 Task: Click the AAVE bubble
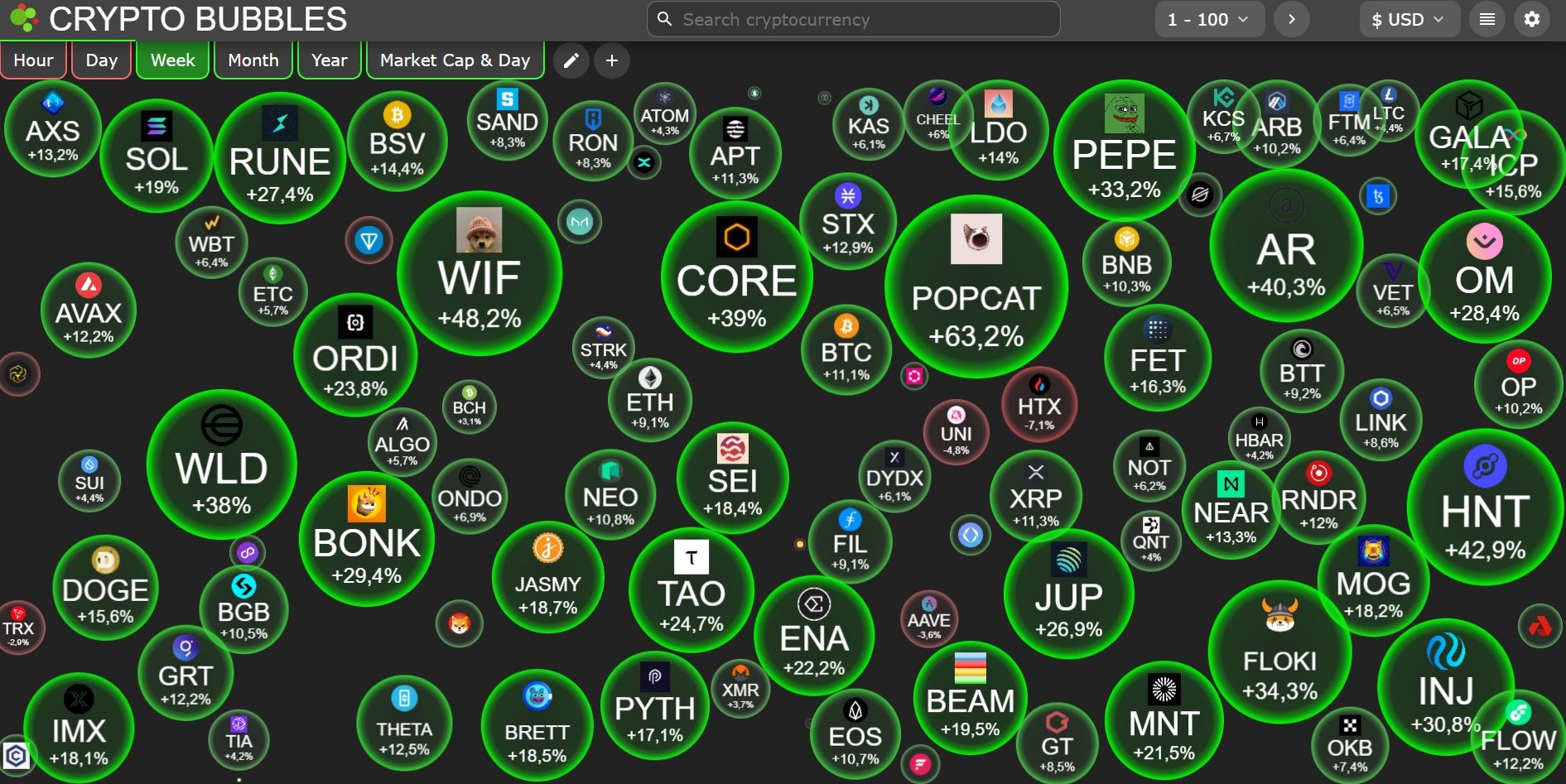click(929, 619)
